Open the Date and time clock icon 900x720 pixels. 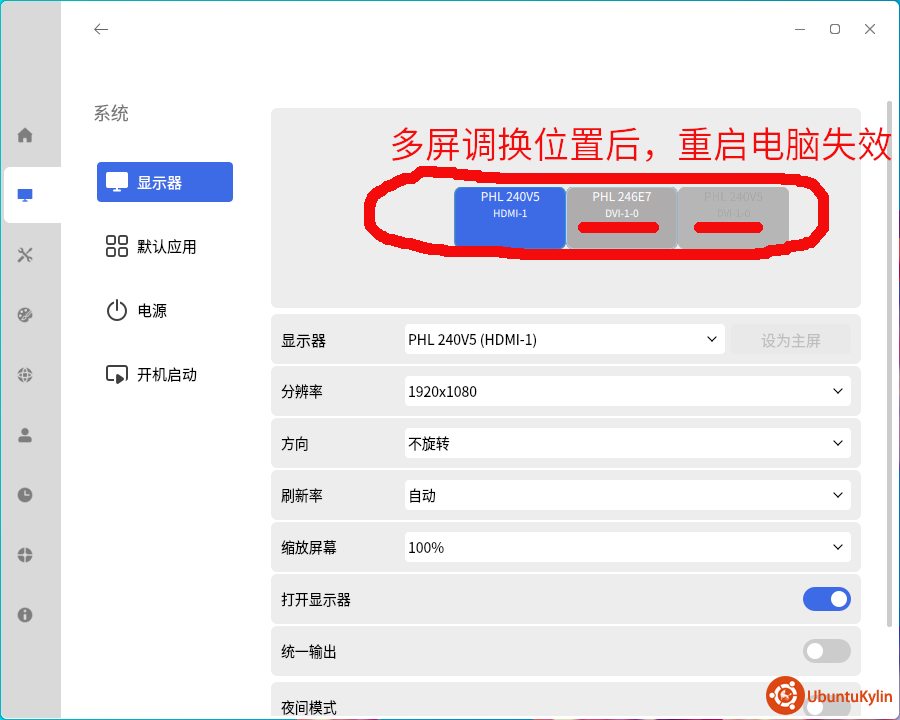click(x=25, y=495)
